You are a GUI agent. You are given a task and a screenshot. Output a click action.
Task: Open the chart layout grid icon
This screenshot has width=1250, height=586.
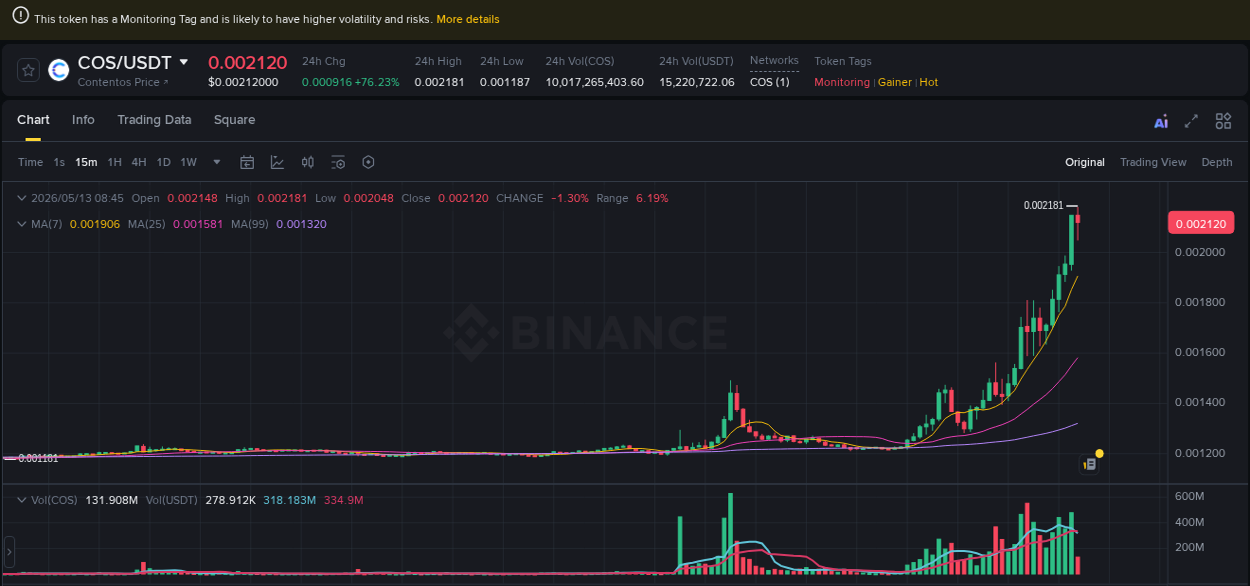tap(1223, 121)
